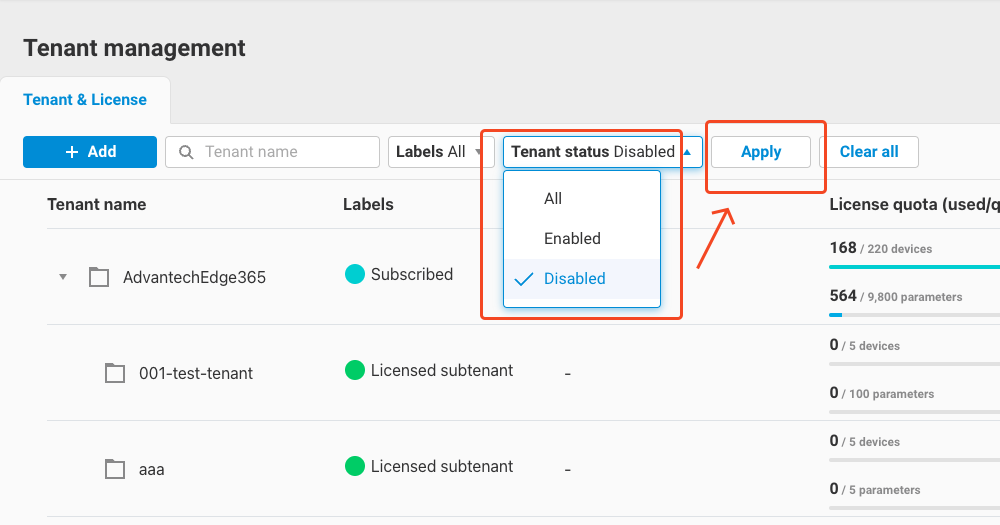Open tenant 001-test-tenant

coord(196,373)
